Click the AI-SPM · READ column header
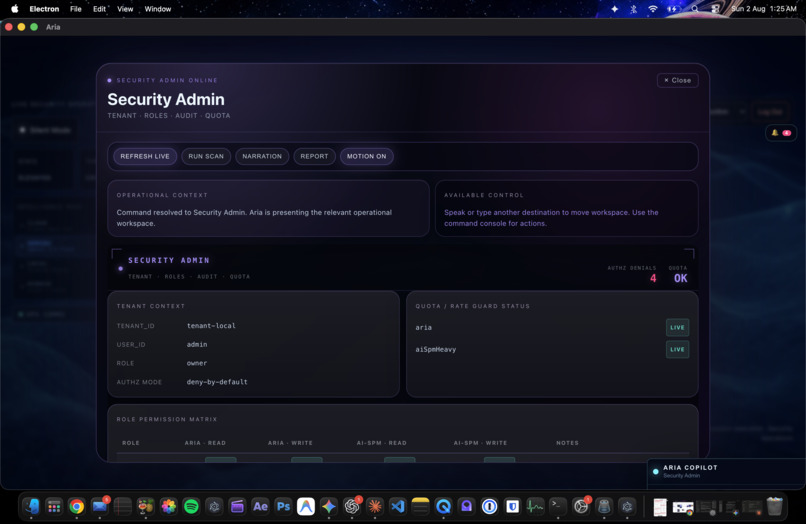Image resolution: width=806 pixels, height=524 pixels. tap(382, 443)
